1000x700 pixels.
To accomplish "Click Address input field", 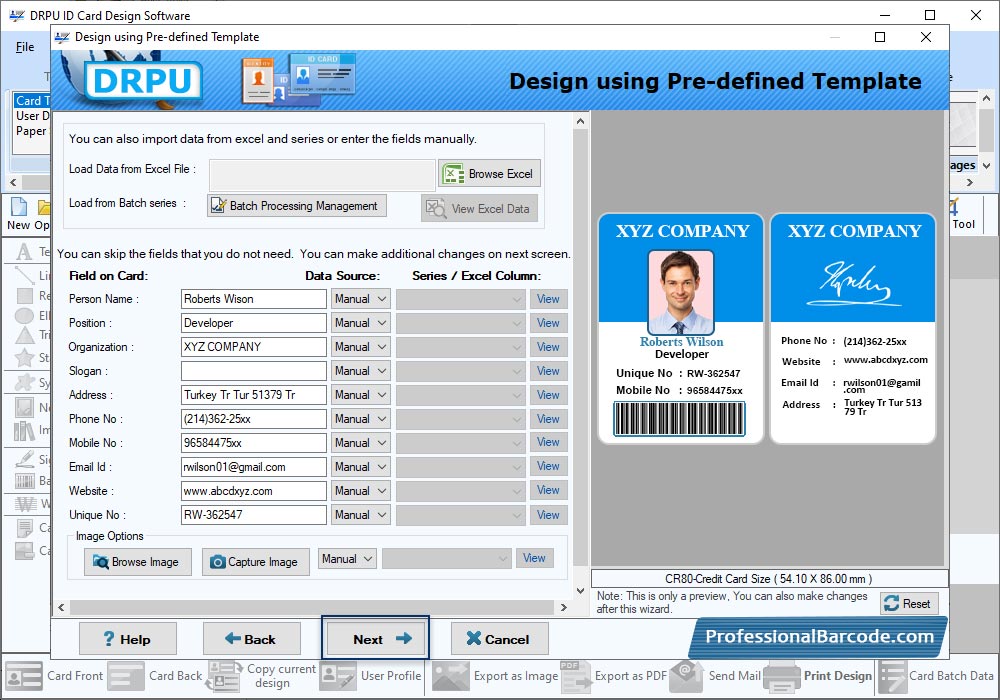I will pos(253,395).
